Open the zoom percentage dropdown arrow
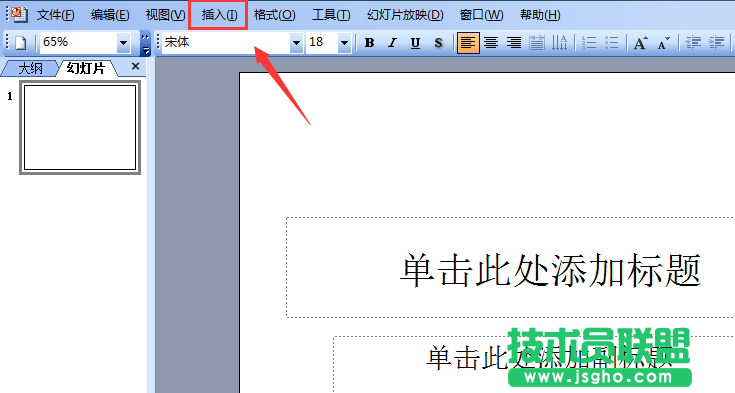 coord(123,43)
